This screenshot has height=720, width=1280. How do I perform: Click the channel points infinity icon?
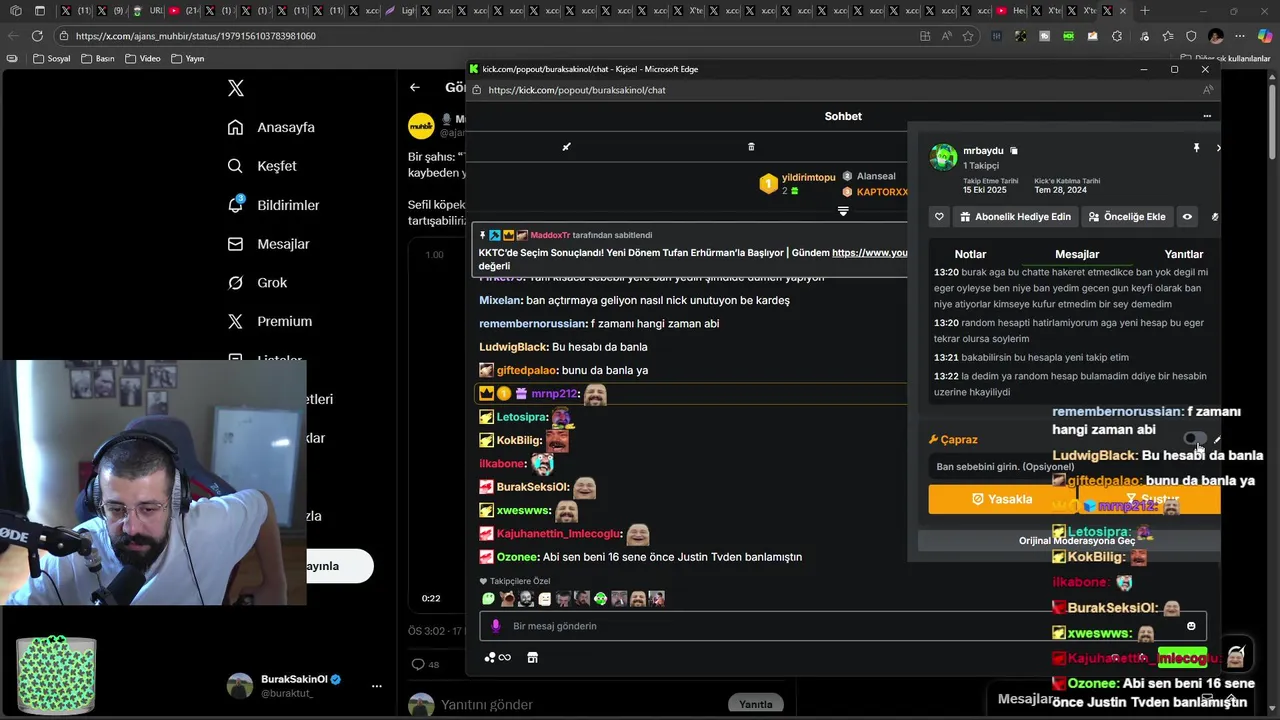498,657
